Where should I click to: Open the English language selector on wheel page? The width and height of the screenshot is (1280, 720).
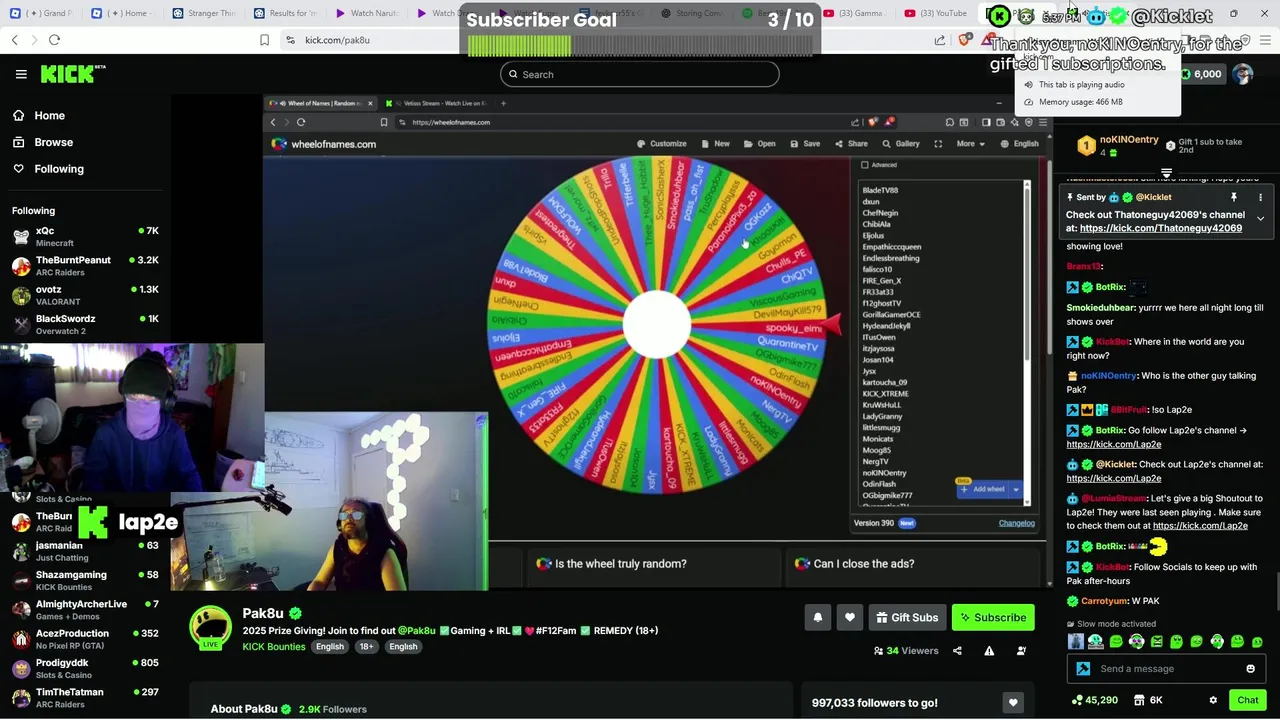point(1019,144)
